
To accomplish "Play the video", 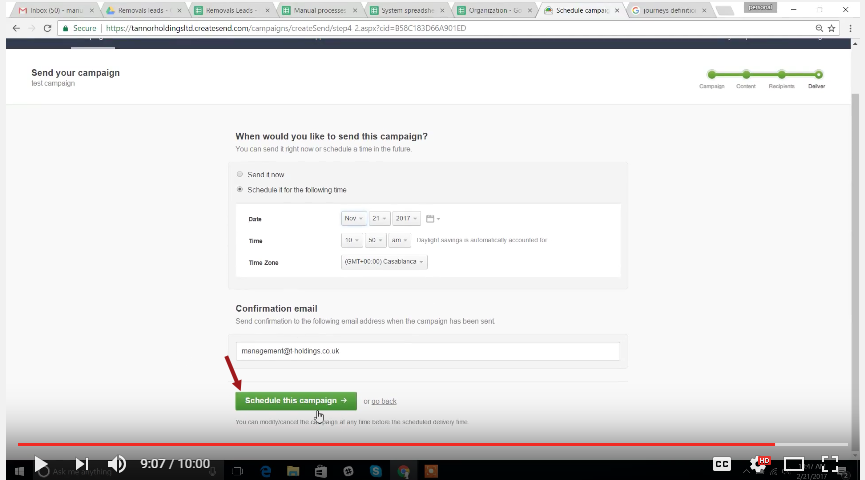I will click(x=41, y=464).
